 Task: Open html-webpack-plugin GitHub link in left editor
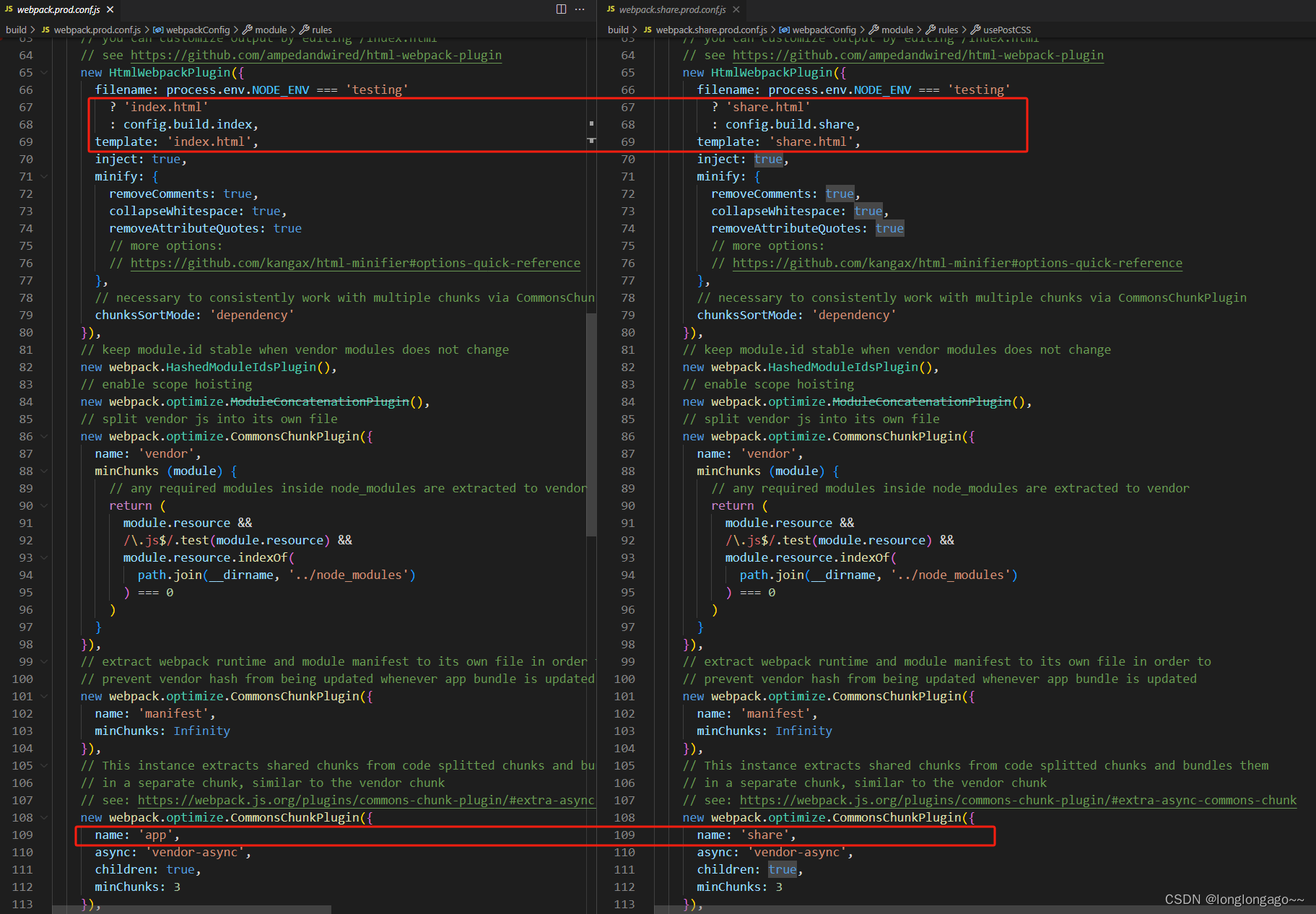pyautogui.click(x=315, y=56)
